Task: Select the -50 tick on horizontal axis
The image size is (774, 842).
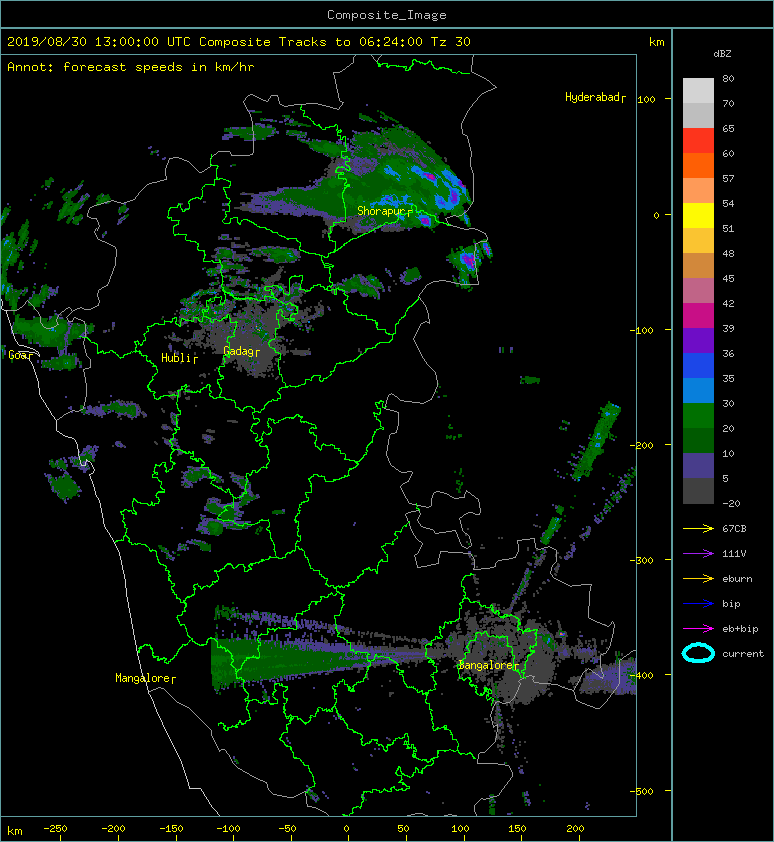Action: pos(287,829)
